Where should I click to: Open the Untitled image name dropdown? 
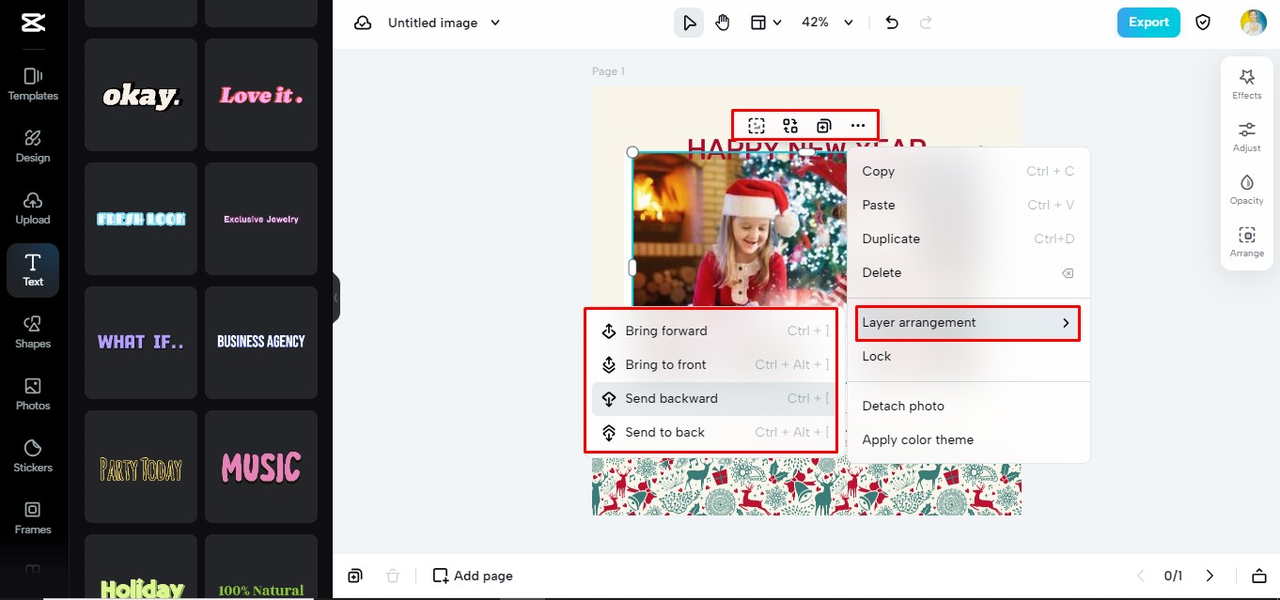click(444, 22)
